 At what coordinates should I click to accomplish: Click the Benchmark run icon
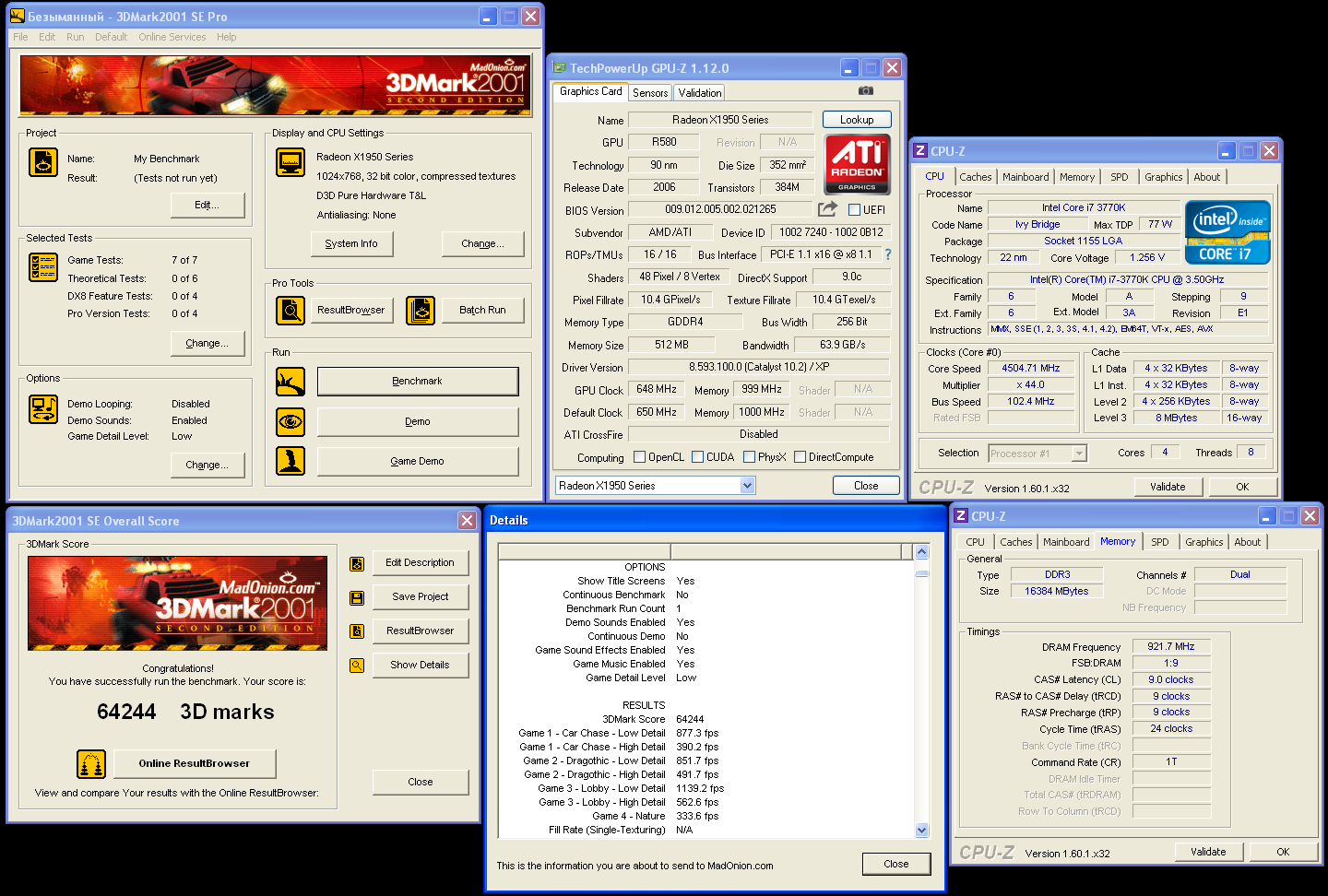(x=290, y=382)
